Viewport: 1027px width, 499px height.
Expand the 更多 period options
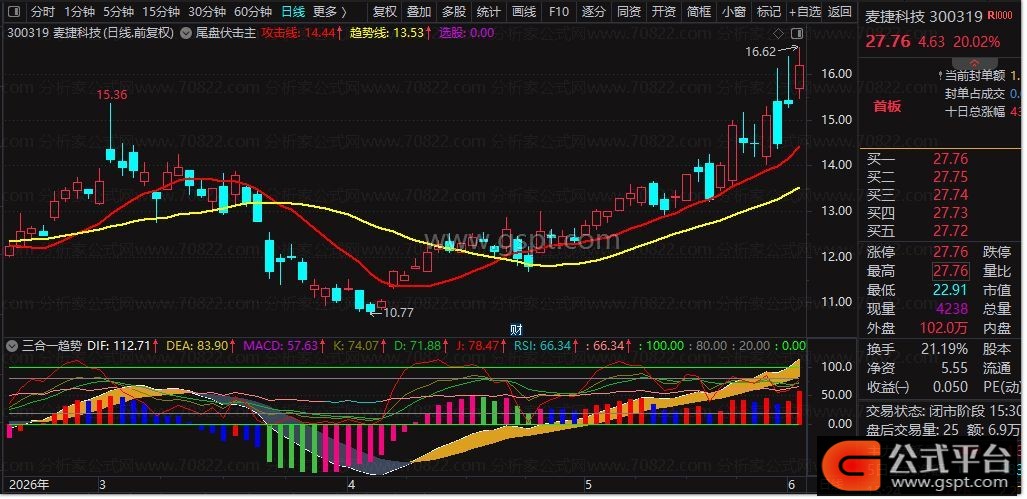tap(329, 11)
